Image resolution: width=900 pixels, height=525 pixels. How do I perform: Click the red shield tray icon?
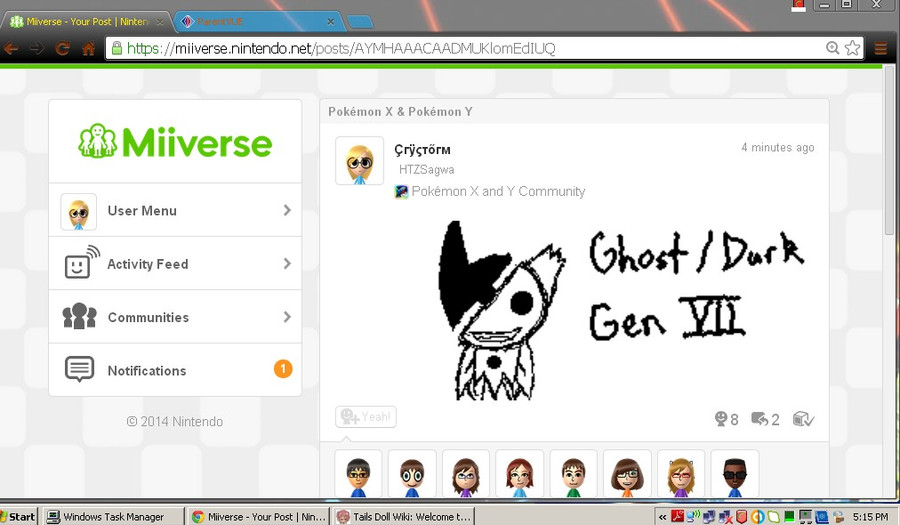(x=742, y=517)
